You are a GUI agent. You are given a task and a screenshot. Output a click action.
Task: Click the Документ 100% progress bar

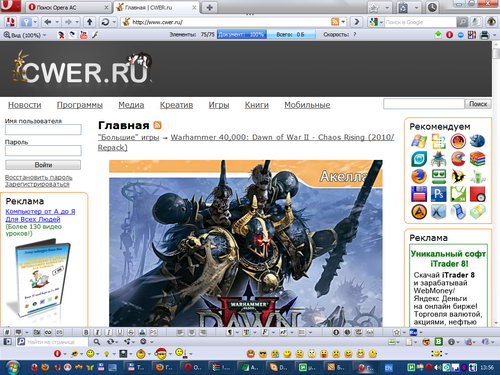click(x=242, y=34)
